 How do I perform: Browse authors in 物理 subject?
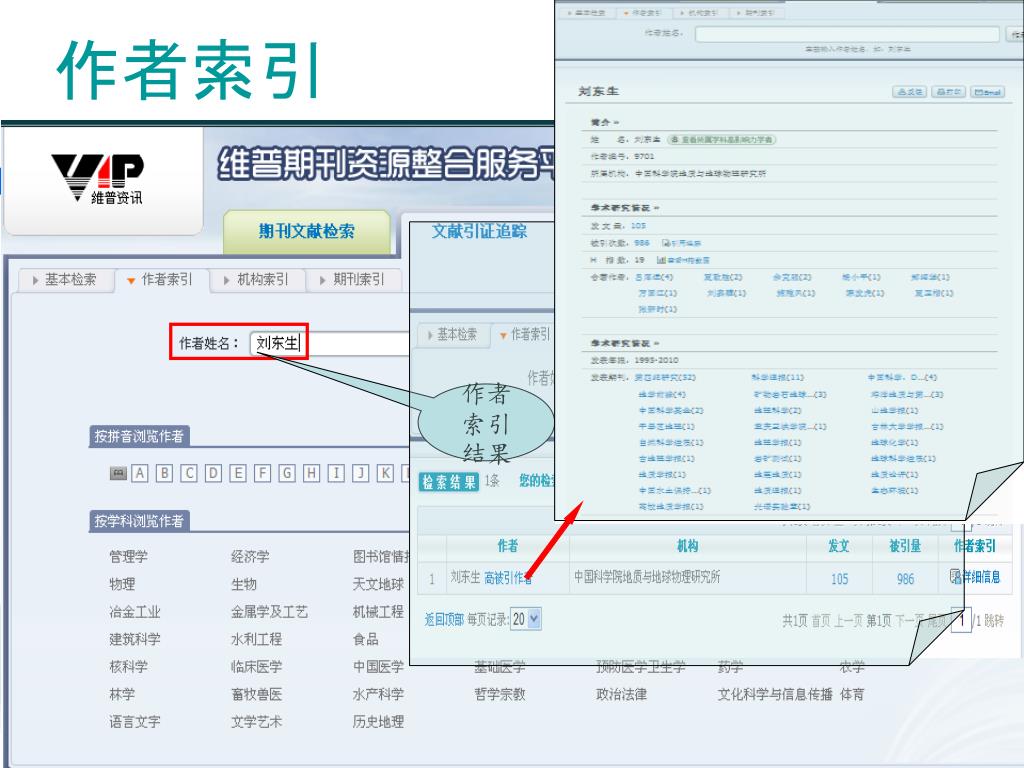click(122, 584)
